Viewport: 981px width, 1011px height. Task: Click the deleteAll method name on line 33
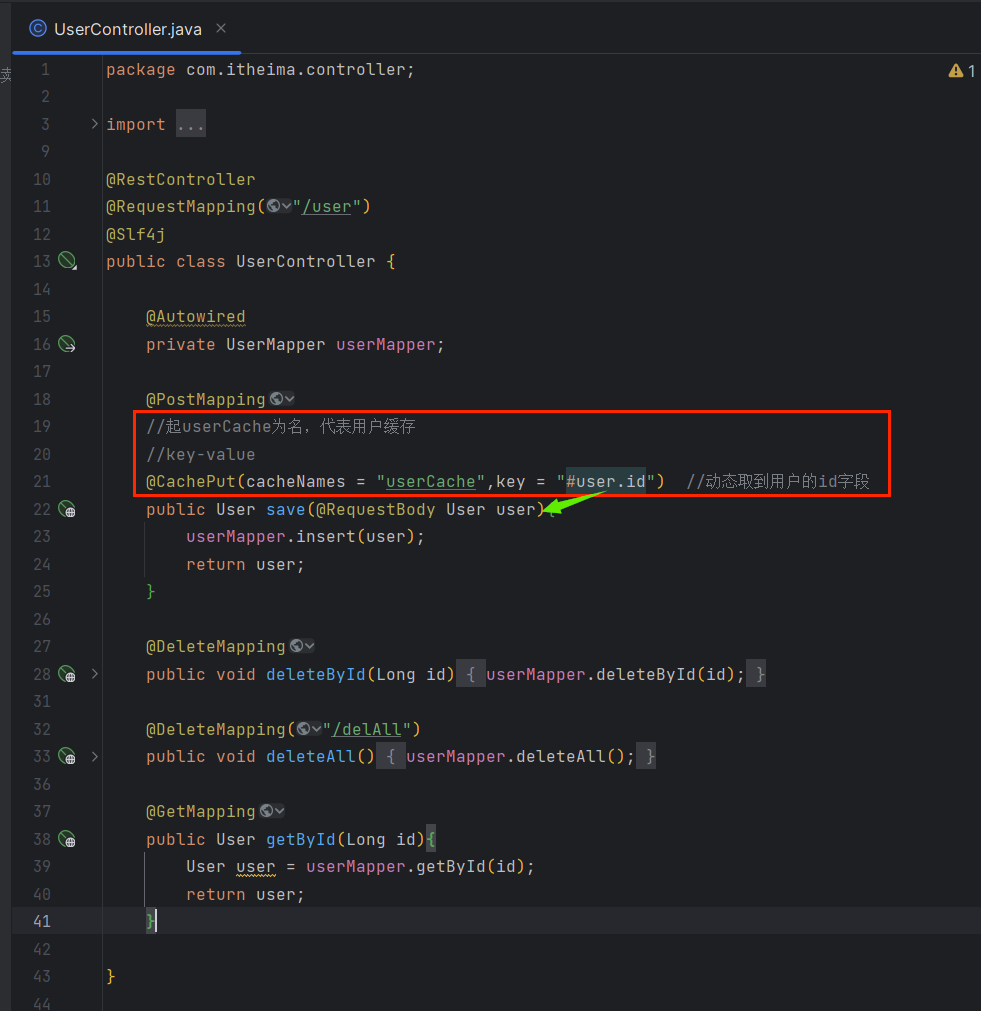pos(311,756)
